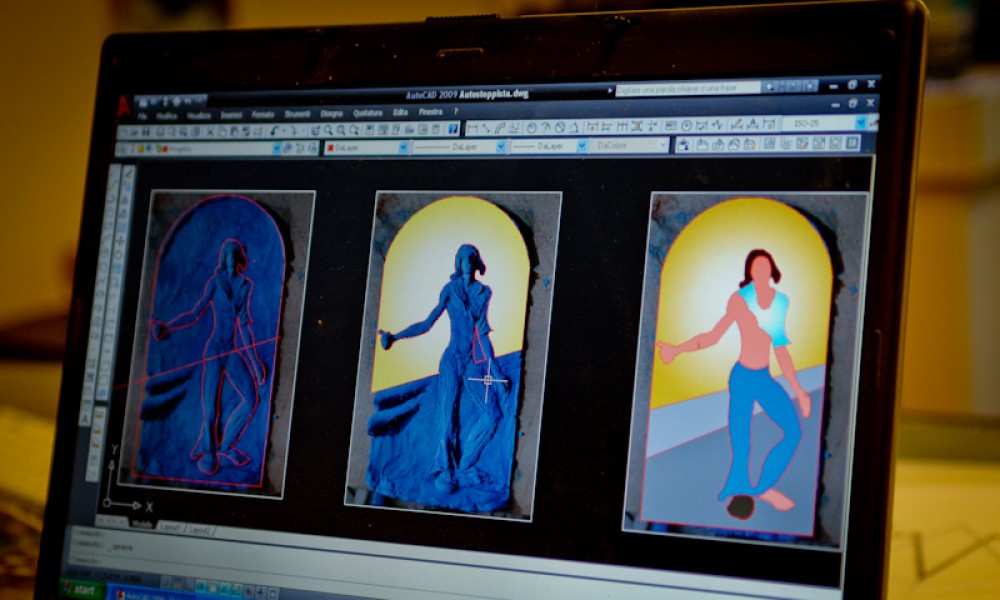Select the Zoom Realtime magnifier icon
Viewport: 1000px width, 600px height.
pos(328,131)
